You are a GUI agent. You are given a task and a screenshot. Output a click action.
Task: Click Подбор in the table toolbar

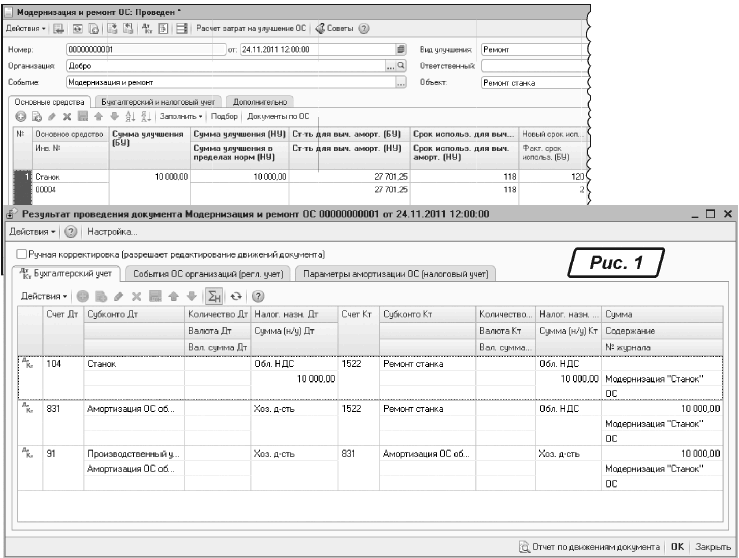tap(224, 116)
